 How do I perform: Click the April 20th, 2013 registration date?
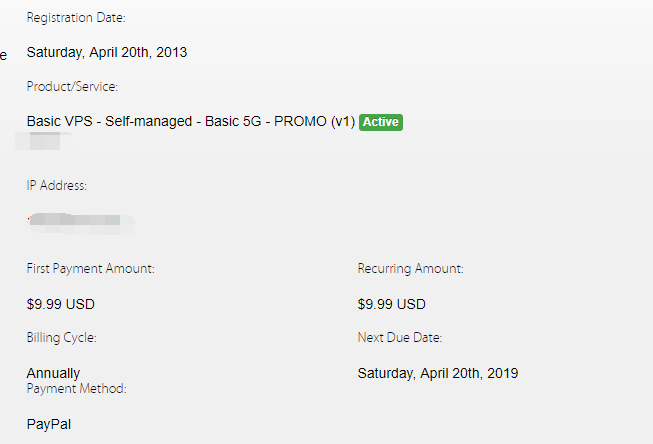[x=106, y=52]
